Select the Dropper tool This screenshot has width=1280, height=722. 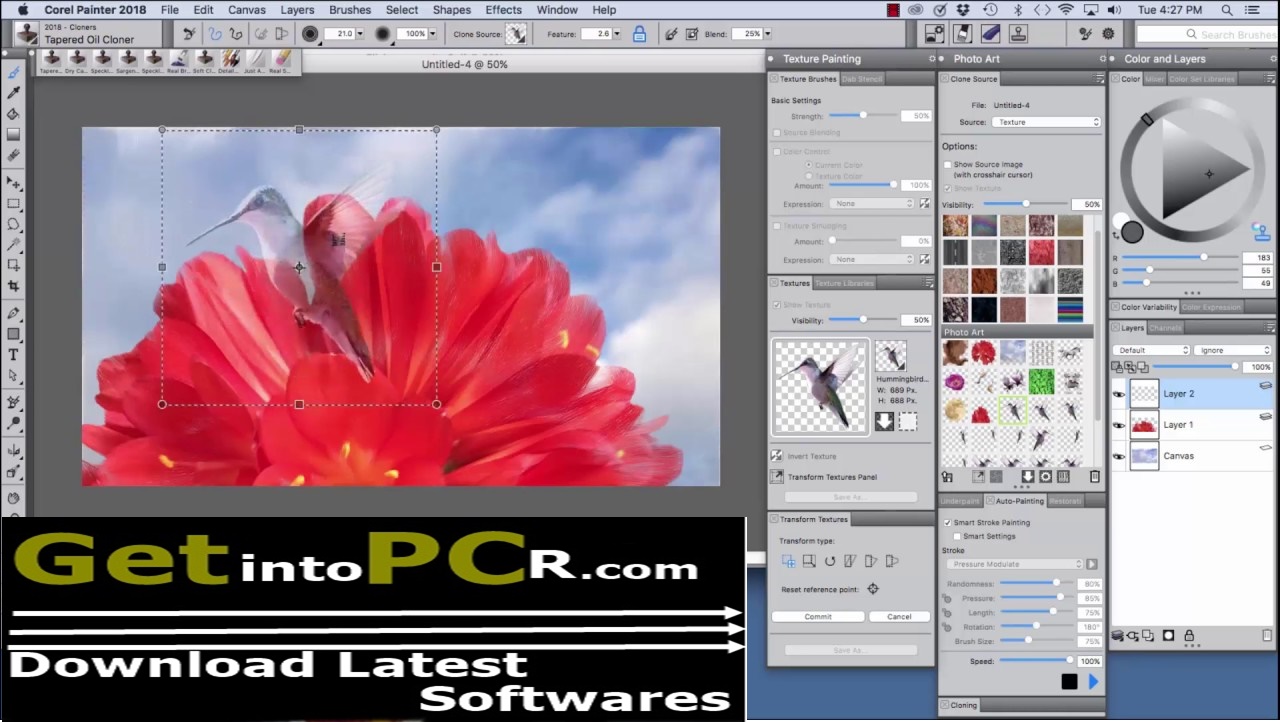click(13, 93)
